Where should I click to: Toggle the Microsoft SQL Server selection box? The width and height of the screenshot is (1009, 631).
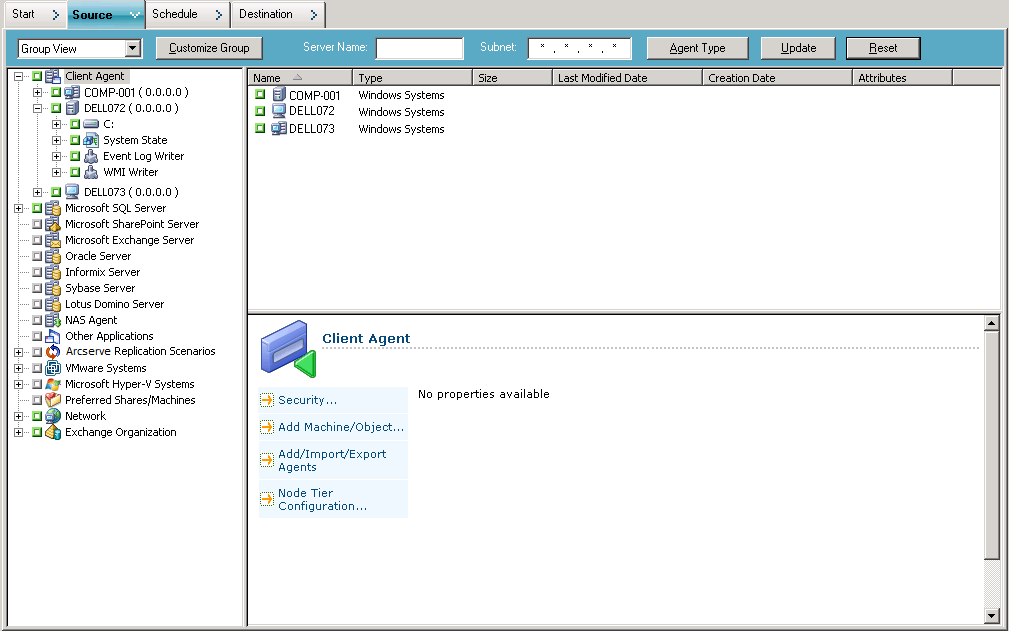coord(37,208)
